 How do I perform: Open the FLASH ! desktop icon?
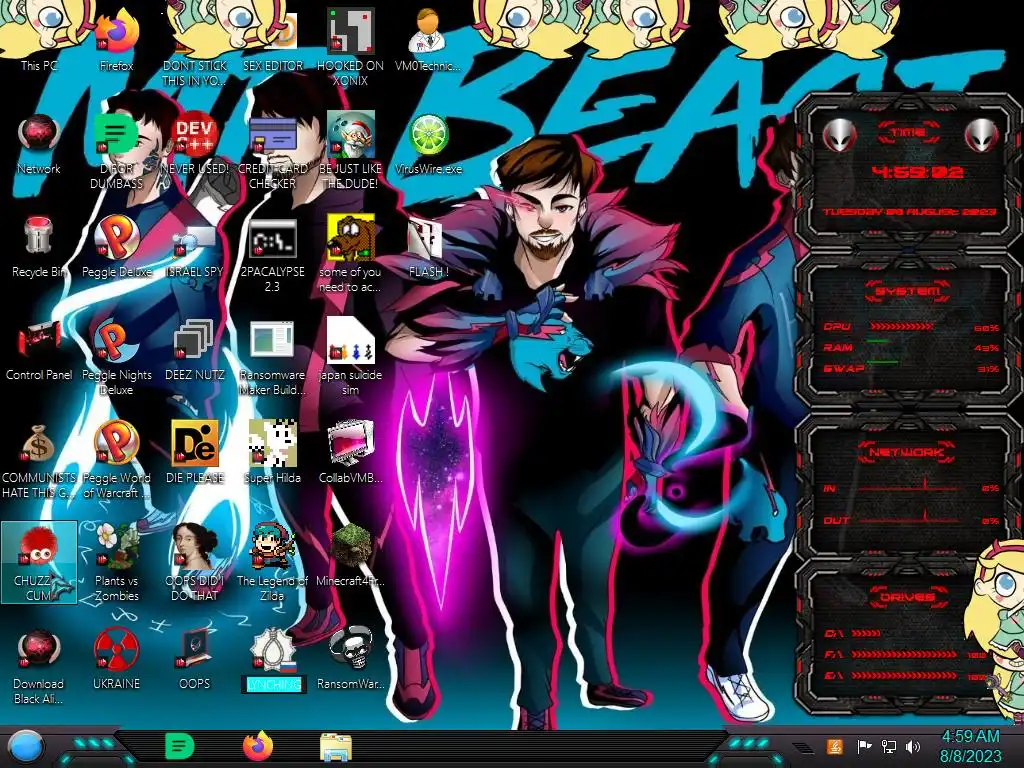pos(428,247)
